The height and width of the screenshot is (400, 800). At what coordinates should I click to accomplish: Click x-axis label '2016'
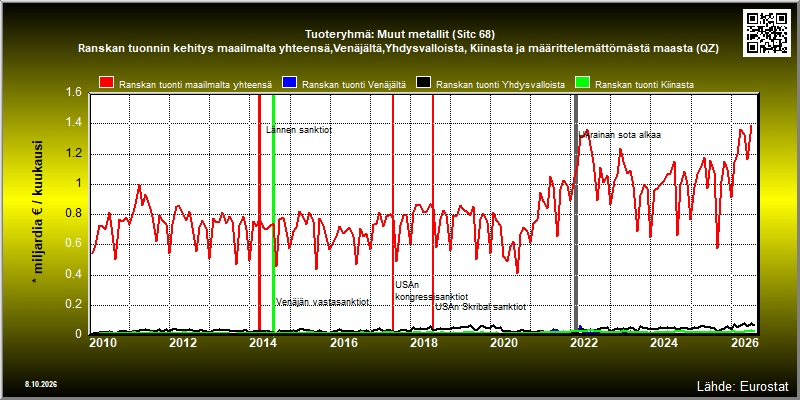pos(343,342)
